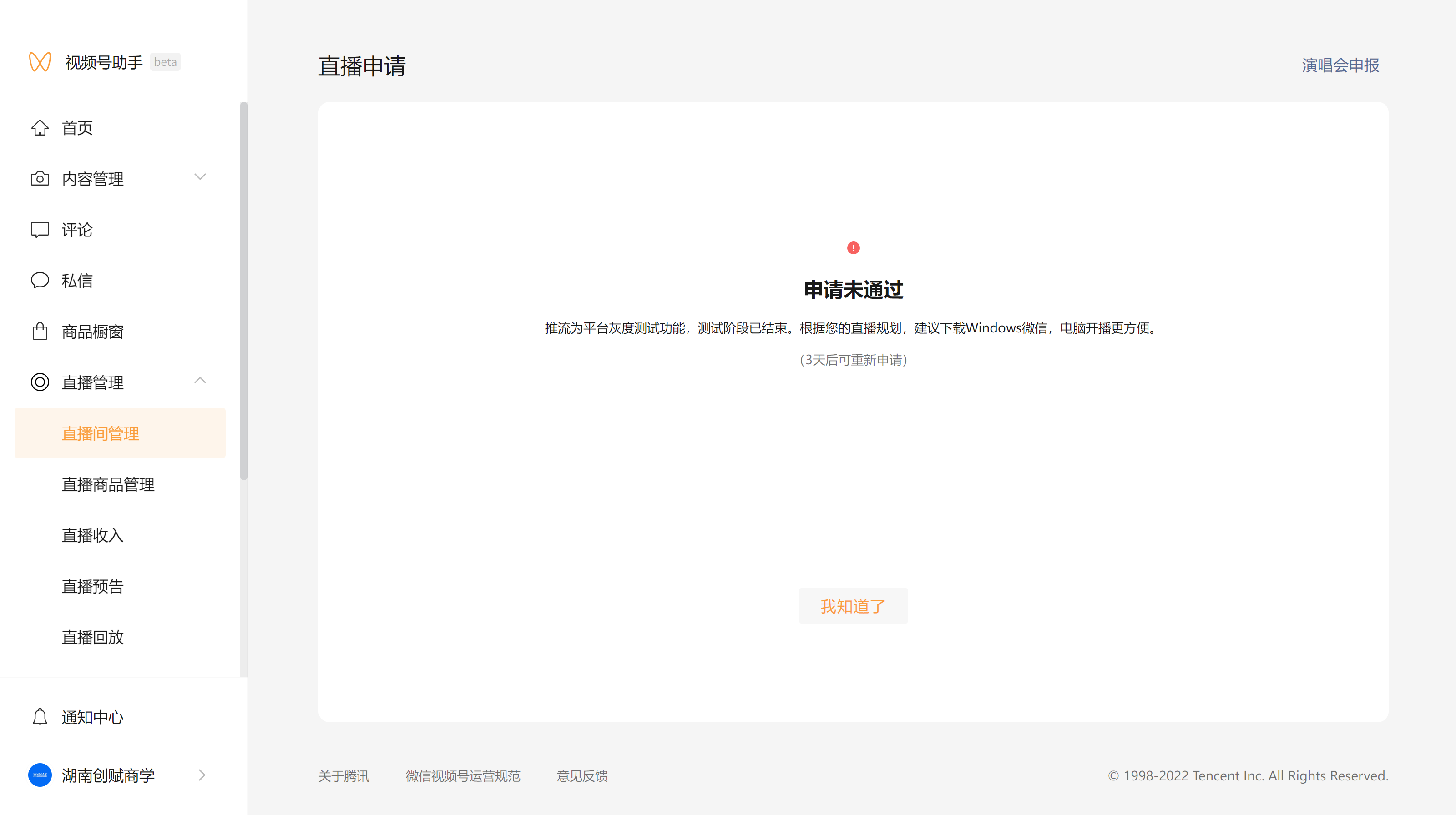Open the 关于腾讯 footer link
Viewport: 1456px width, 815px height.
tap(344, 775)
